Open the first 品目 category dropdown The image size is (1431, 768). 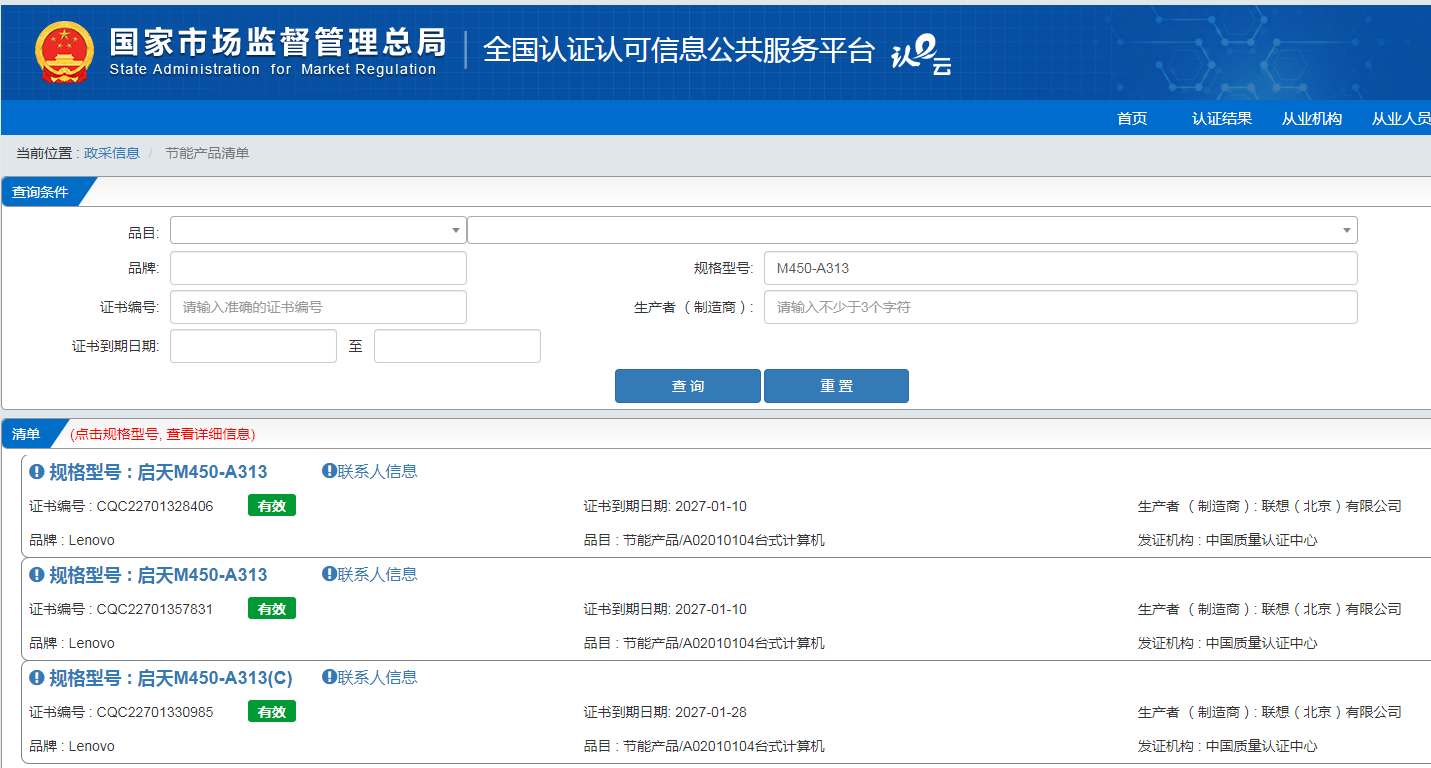point(317,230)
